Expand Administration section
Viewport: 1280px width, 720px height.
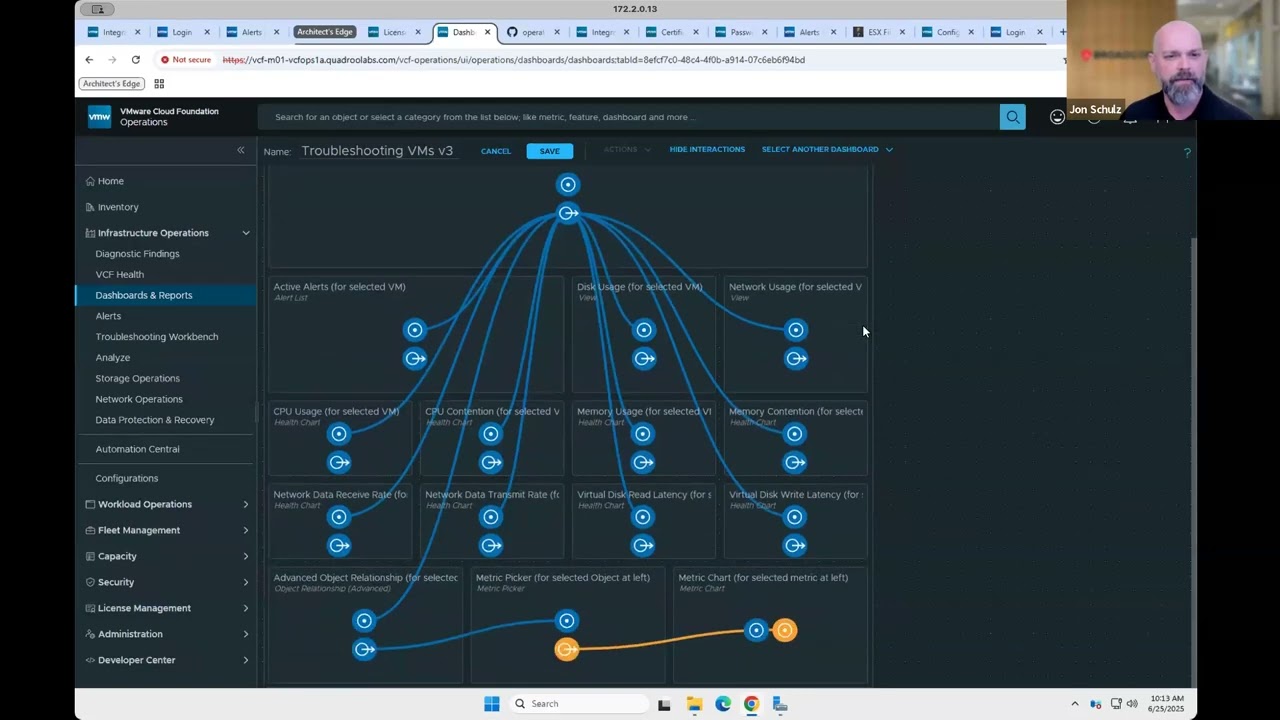pyautogui.click(x=245, y=634)
